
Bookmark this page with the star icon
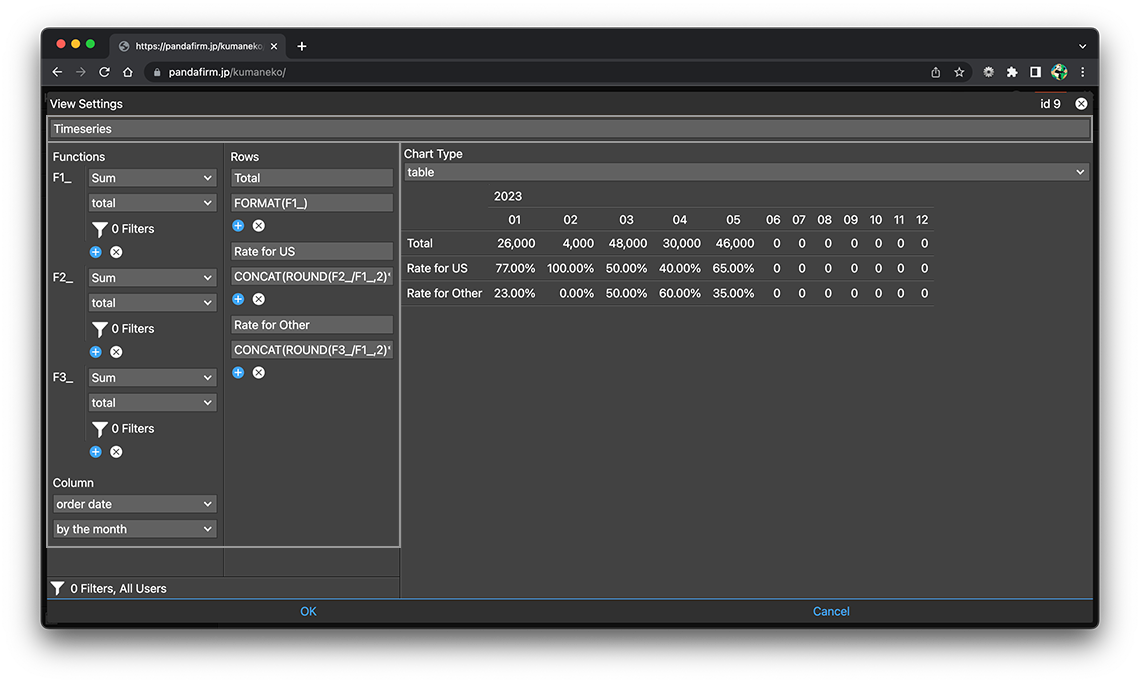click(959, 72)
